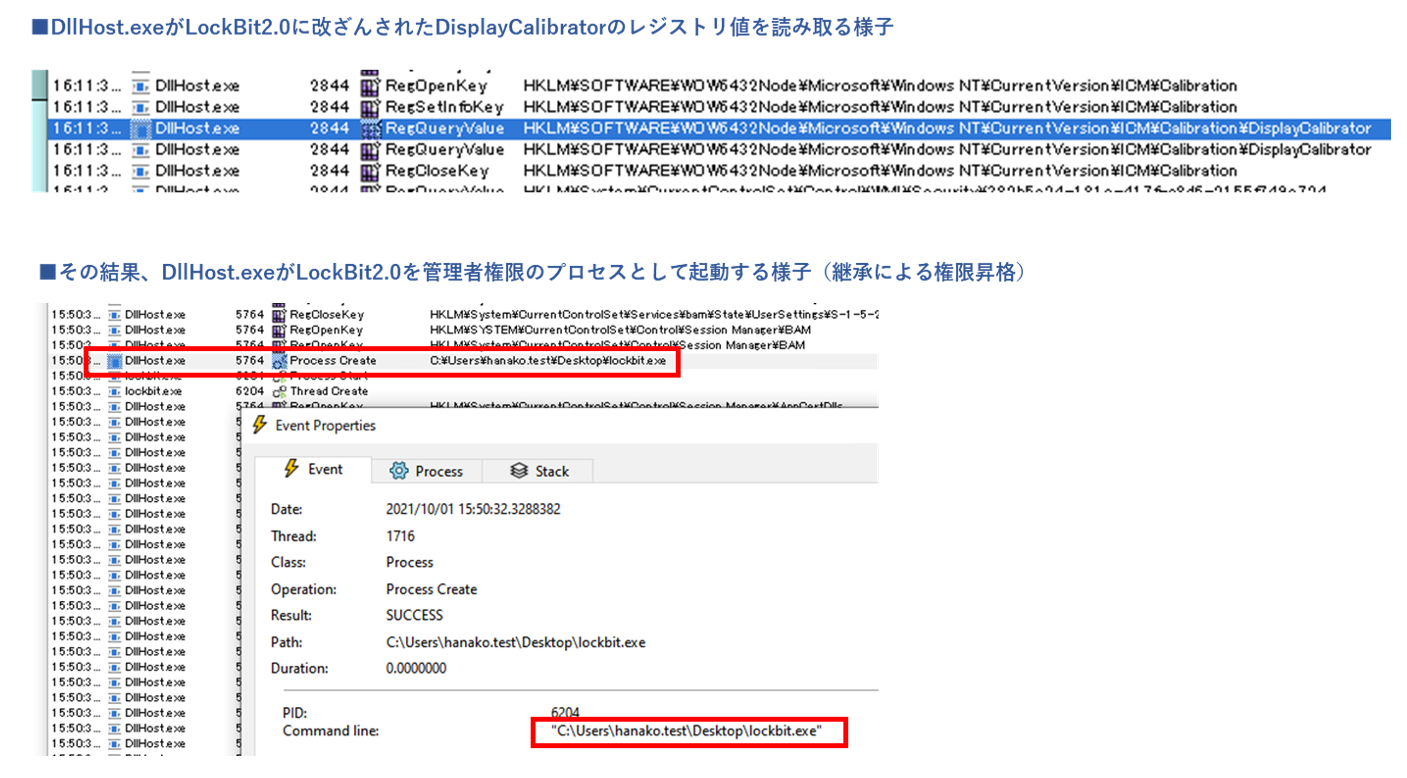Click the lockbit.exe process icon in Thread Create row

coord(114,391)
